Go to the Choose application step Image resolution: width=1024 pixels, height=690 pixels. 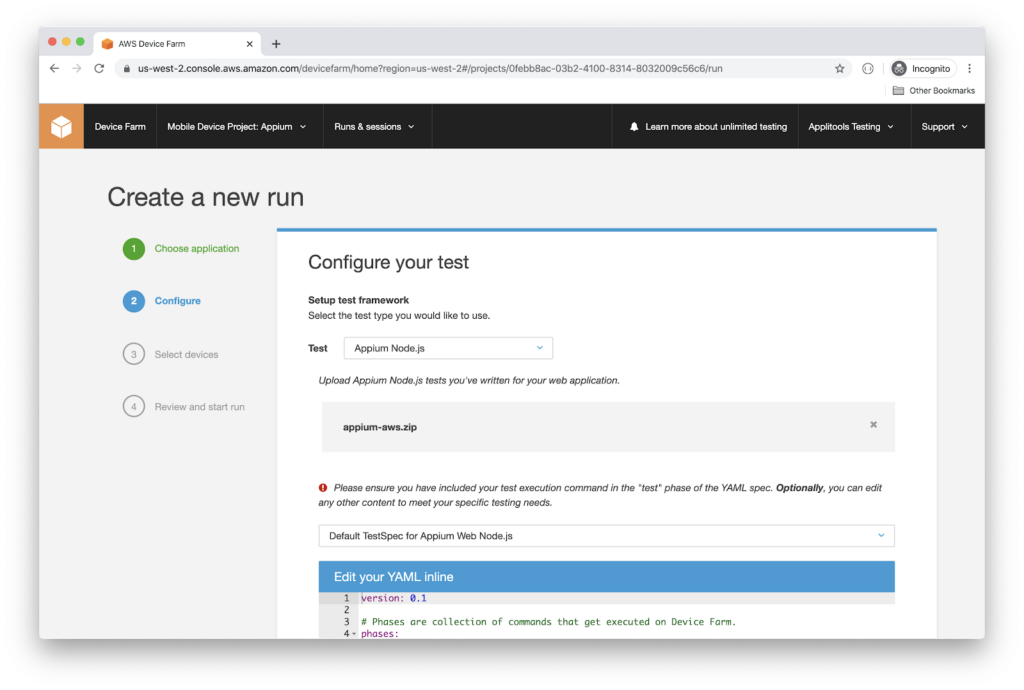pyautogui.click(x=196, y=249)
